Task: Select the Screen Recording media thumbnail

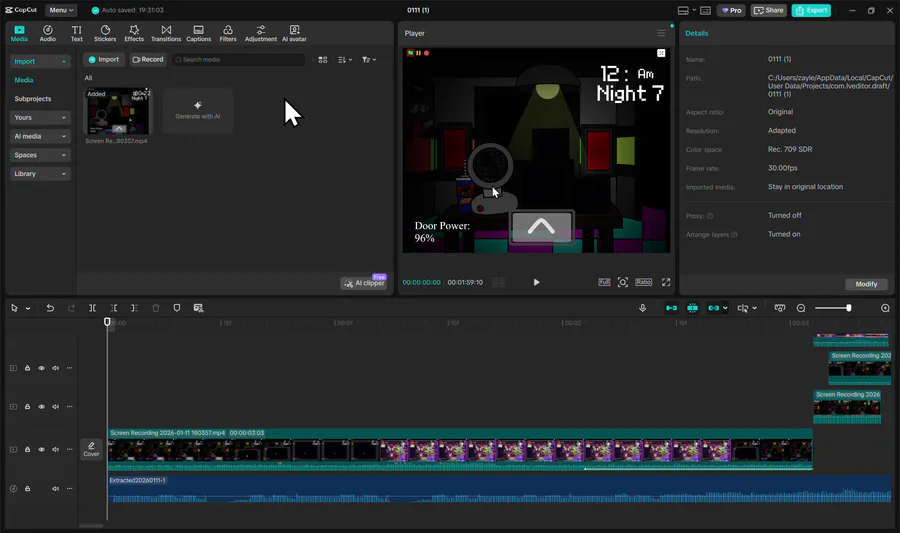Action: (117, 111)
